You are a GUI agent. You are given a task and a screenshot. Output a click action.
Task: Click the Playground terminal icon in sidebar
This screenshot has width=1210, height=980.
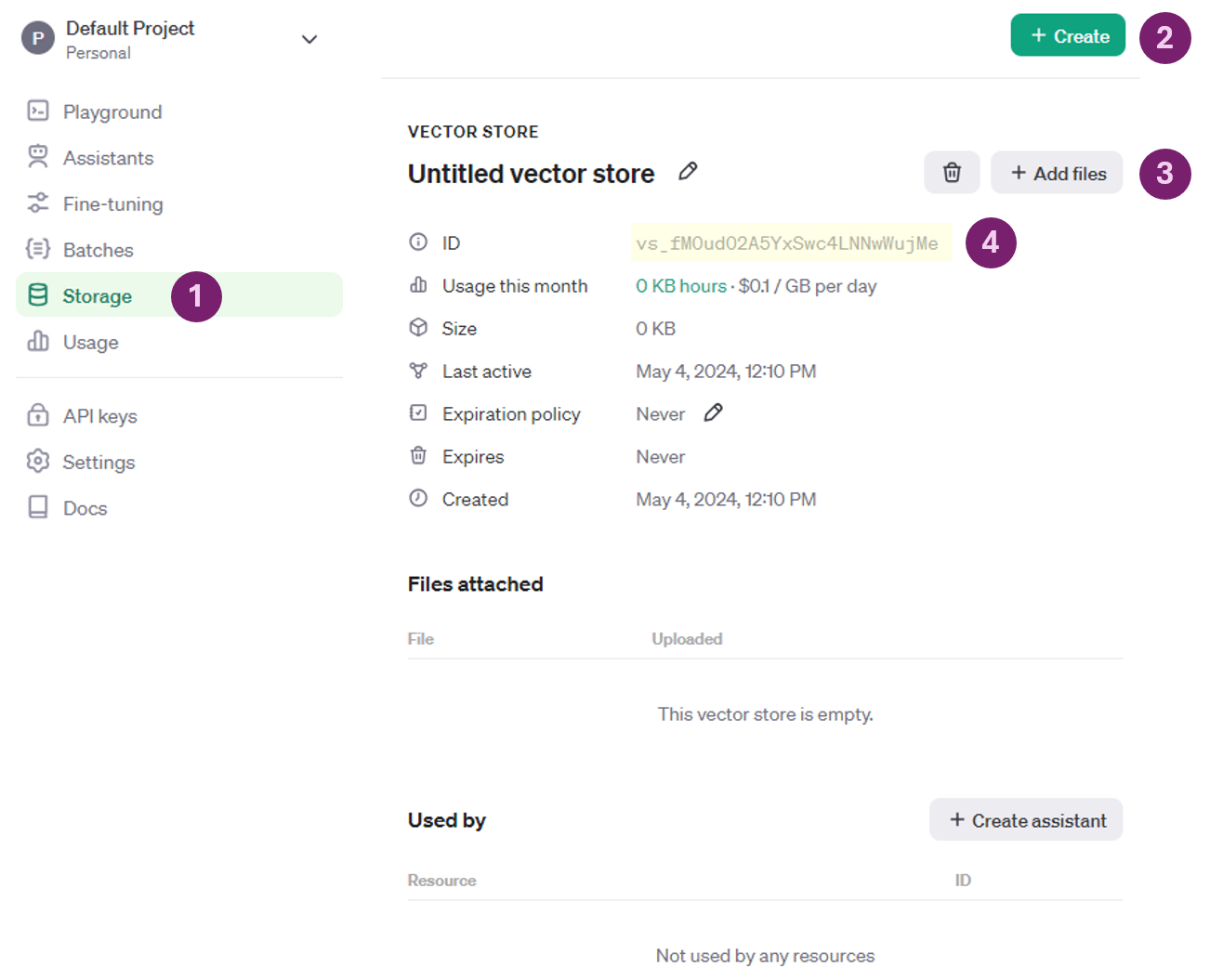coord(38,111)
